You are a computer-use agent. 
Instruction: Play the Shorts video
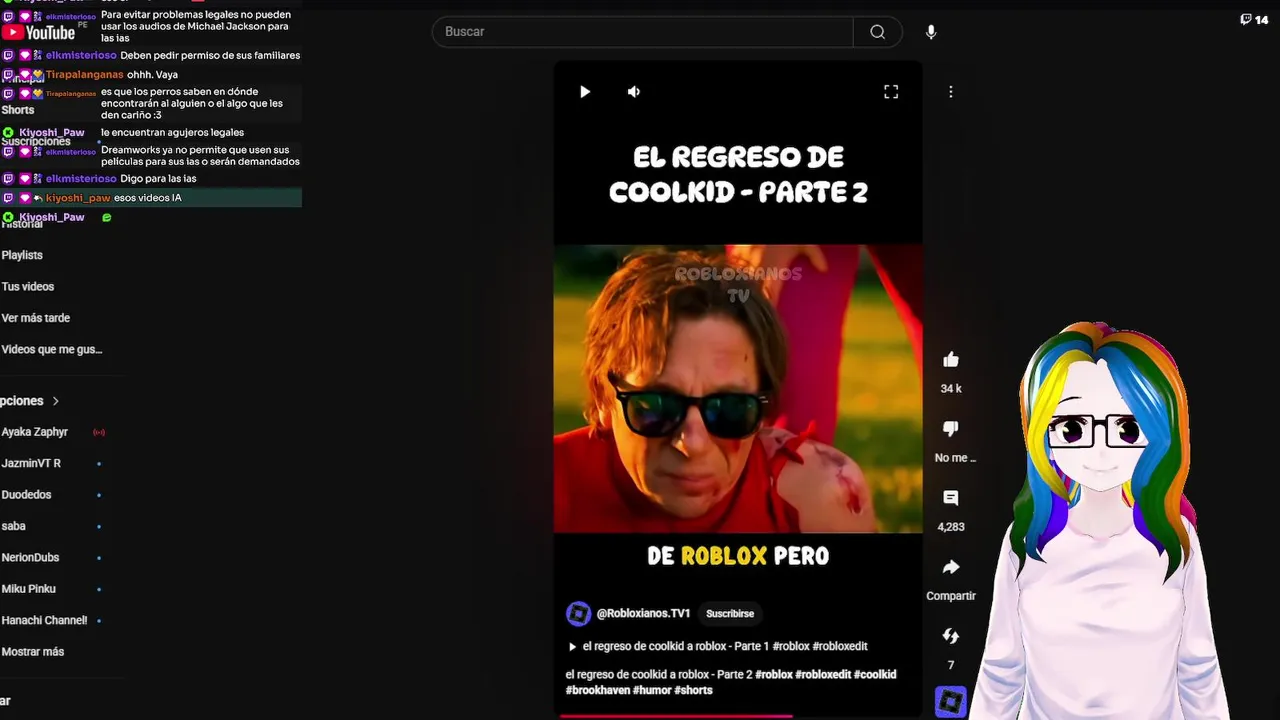click(x=585, y=92)
